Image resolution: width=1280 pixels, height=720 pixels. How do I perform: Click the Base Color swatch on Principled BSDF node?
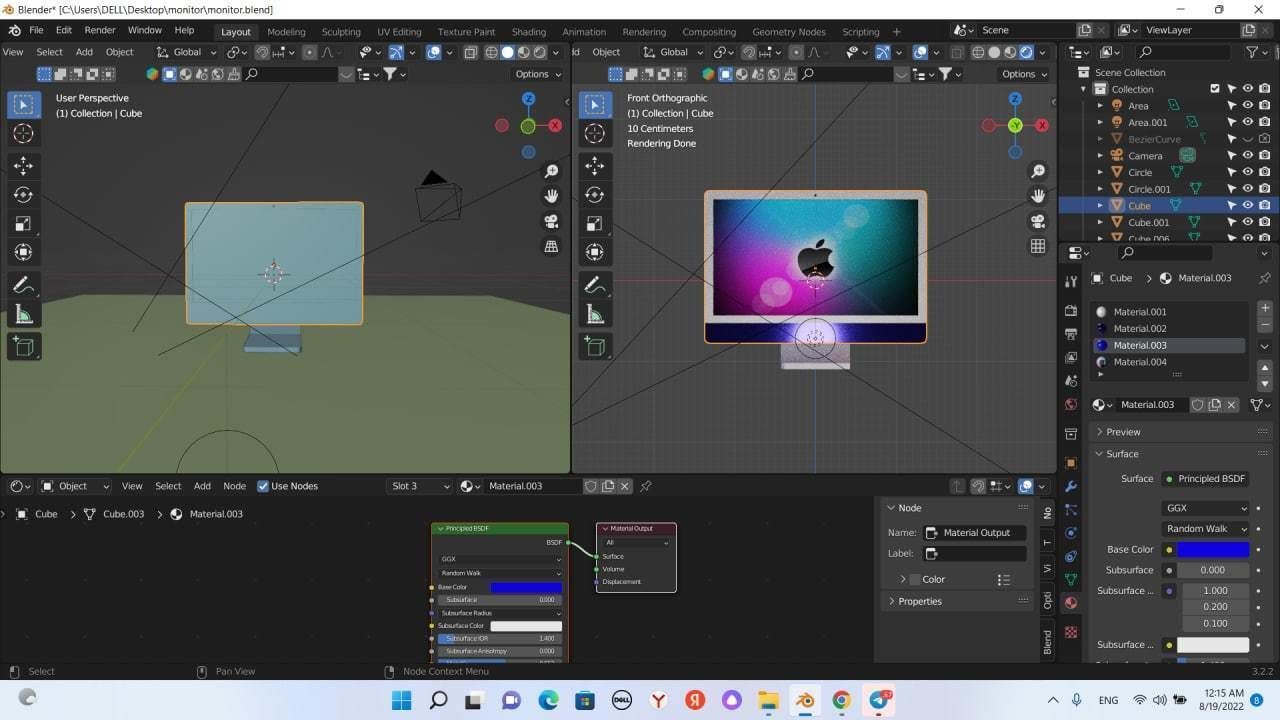526,587
